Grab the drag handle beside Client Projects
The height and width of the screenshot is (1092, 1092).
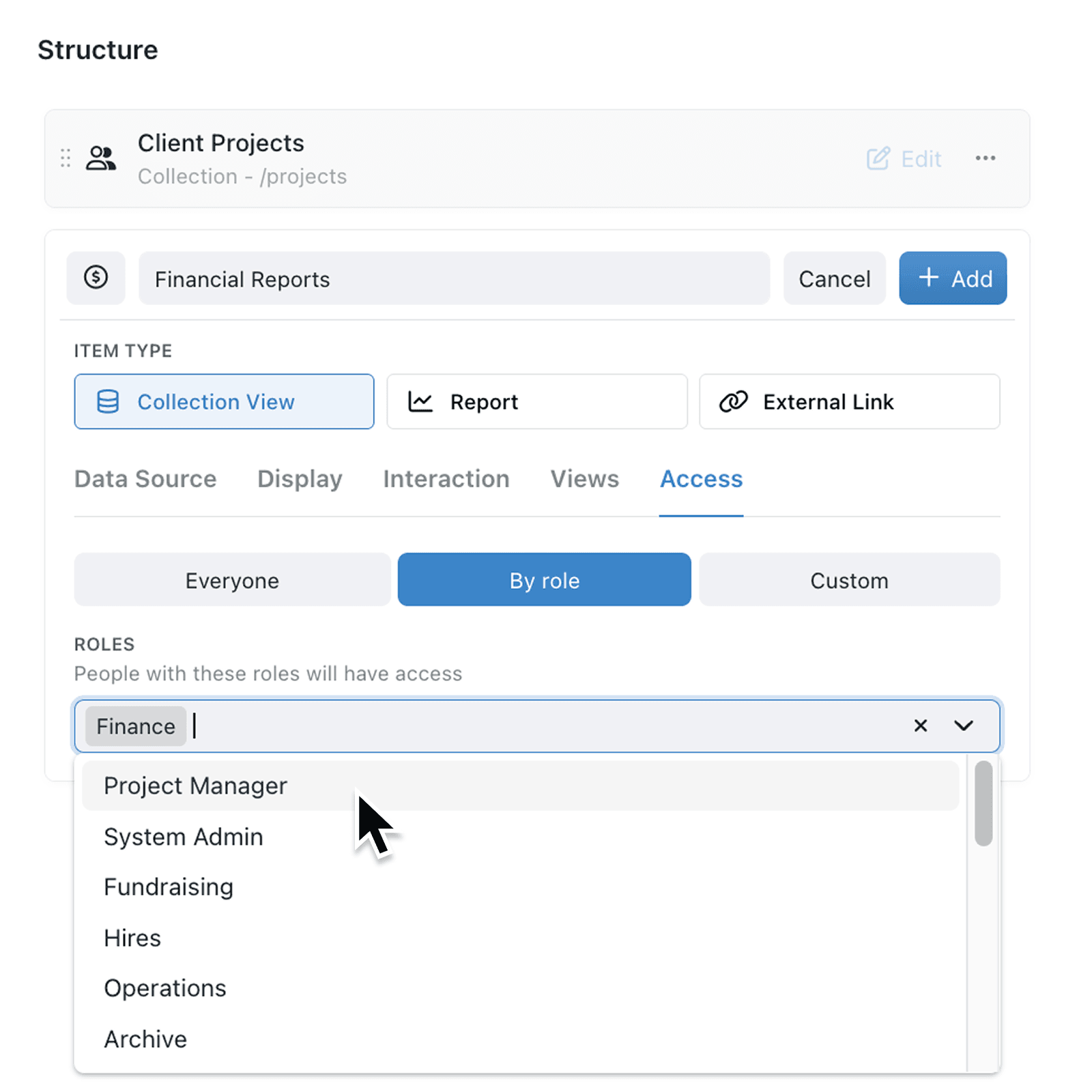[x=65, y=158]
